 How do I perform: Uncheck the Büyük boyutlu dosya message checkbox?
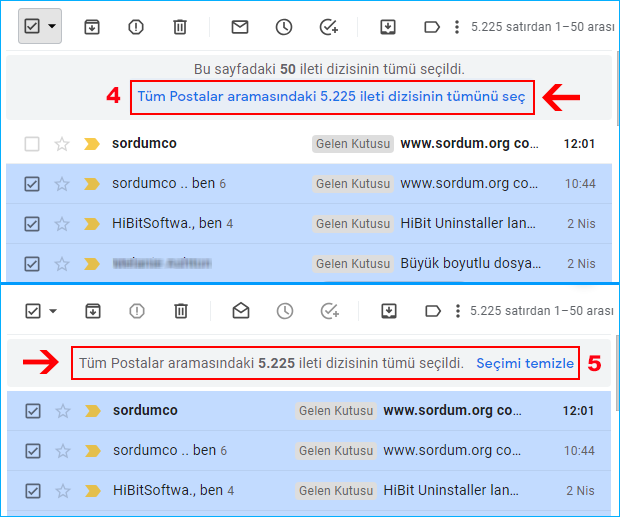coord(32,264)
